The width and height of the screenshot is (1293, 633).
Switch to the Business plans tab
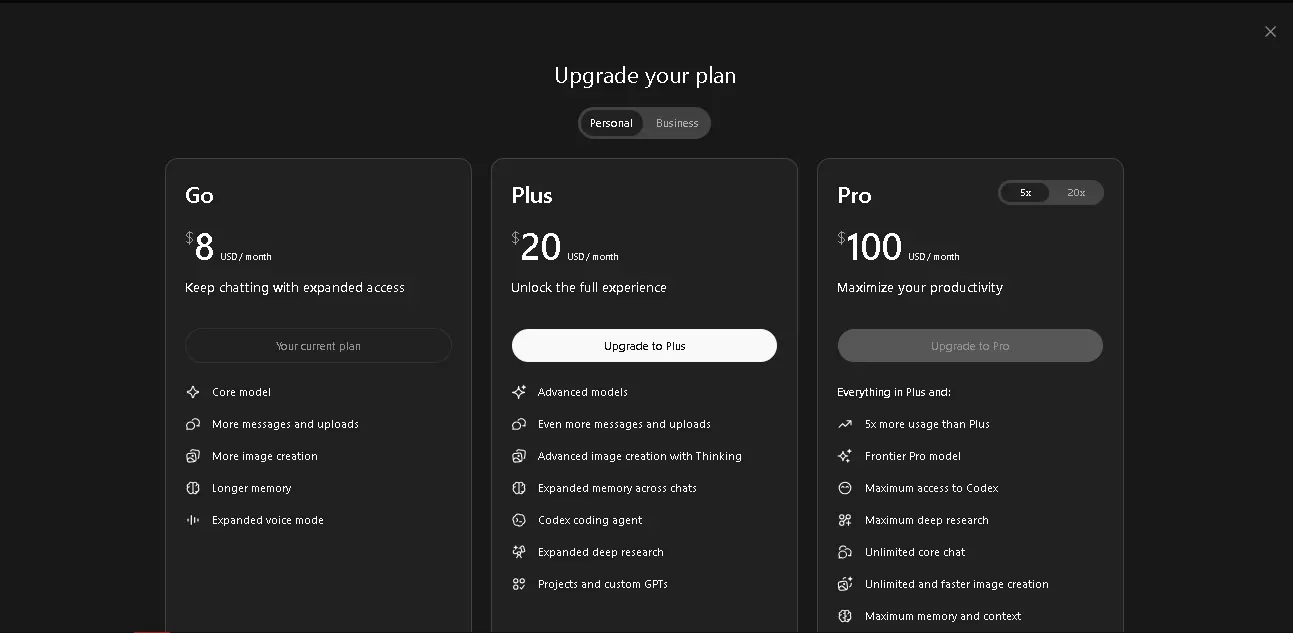[677, 123]
